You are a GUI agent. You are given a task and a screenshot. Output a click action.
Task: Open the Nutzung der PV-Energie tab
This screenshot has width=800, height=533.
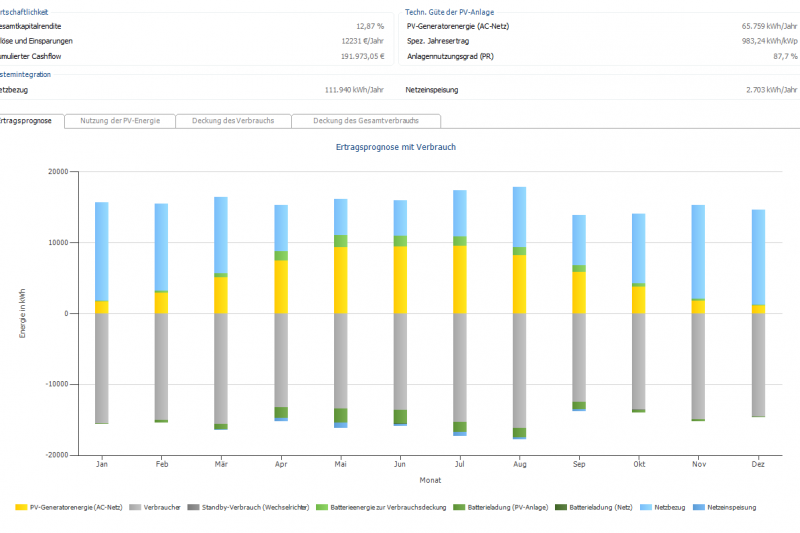[119, 121]
